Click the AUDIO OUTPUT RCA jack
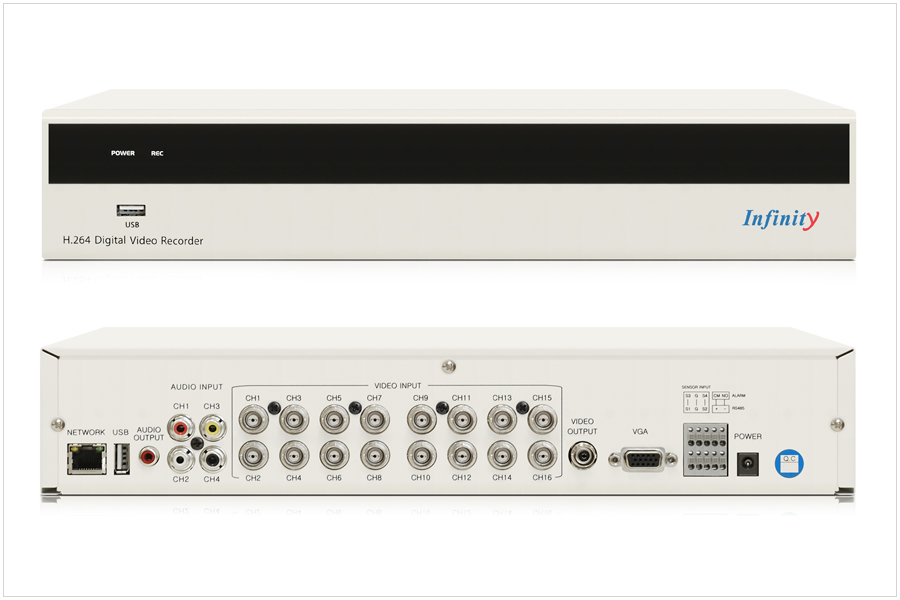The width and height of the screenshot is (900, 600). pyautogui.click(x=150, y=457)
